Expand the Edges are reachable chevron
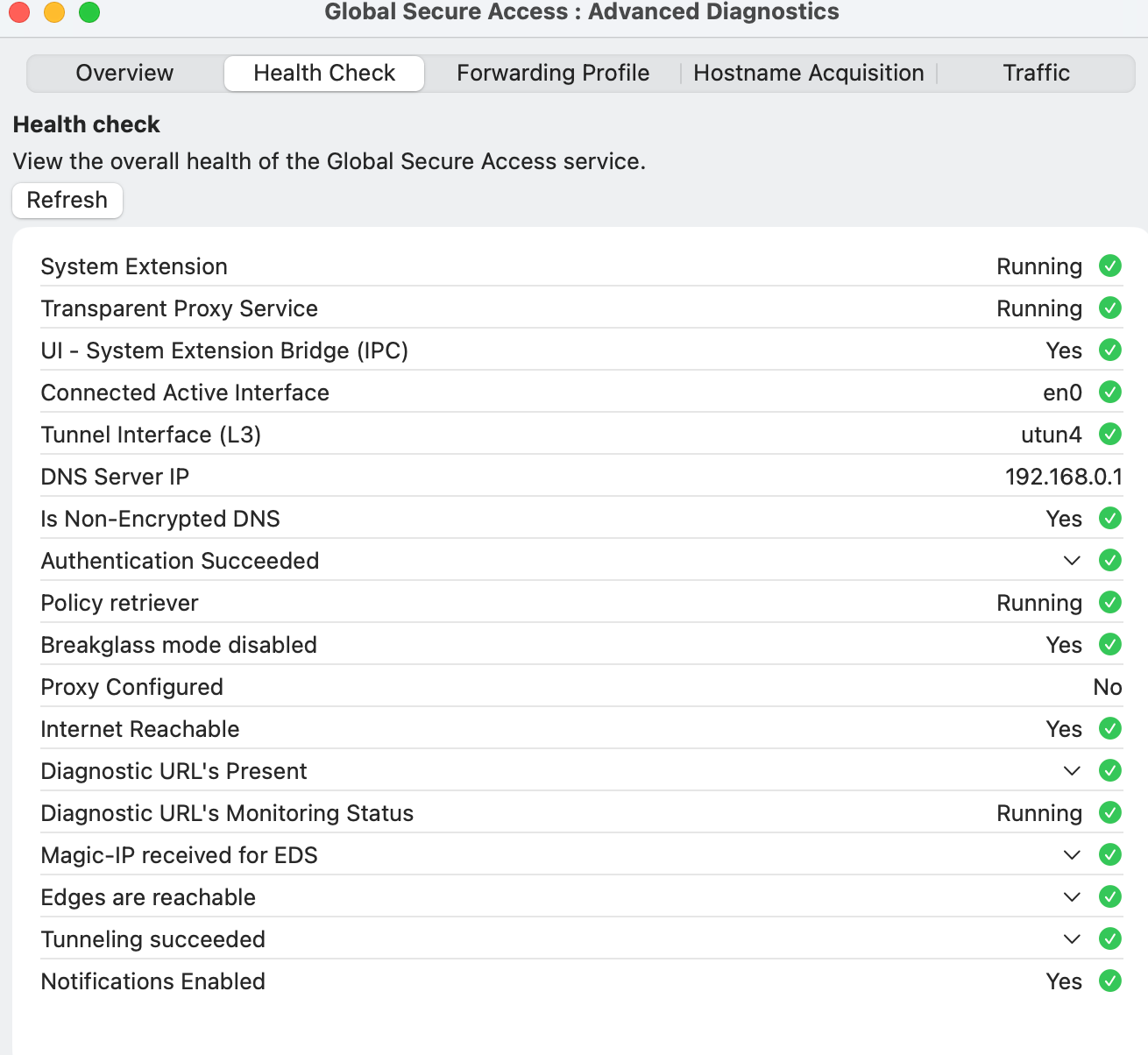 1072,897
